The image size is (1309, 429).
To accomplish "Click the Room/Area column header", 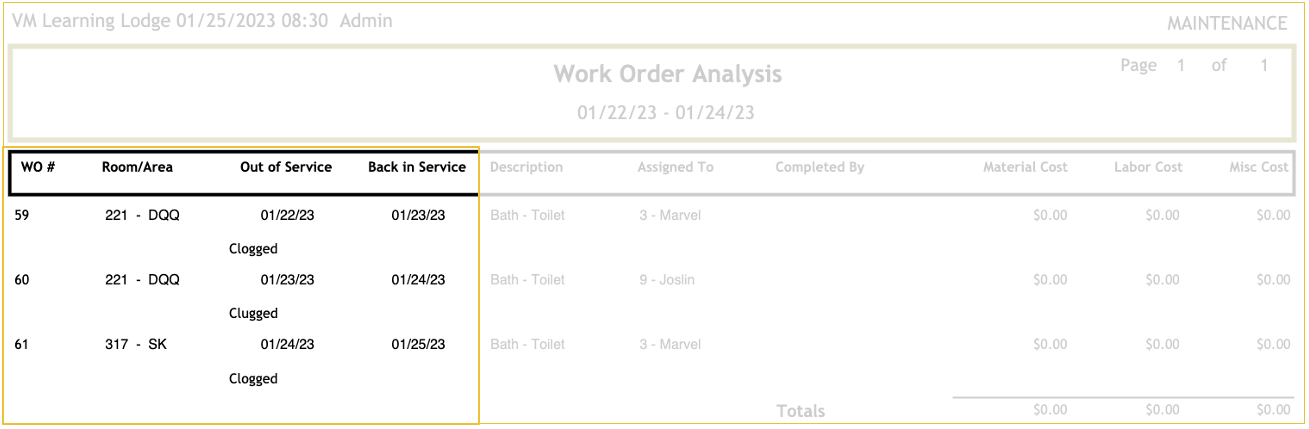I will coord(137,167).
